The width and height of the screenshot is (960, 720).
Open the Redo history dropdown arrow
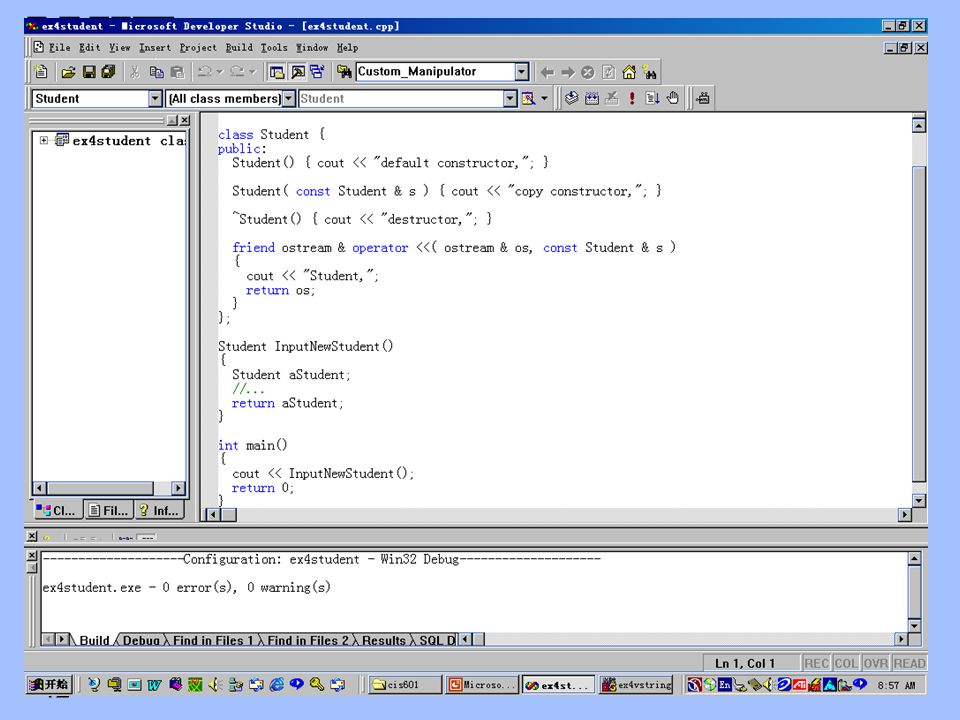tap(252, 72)
